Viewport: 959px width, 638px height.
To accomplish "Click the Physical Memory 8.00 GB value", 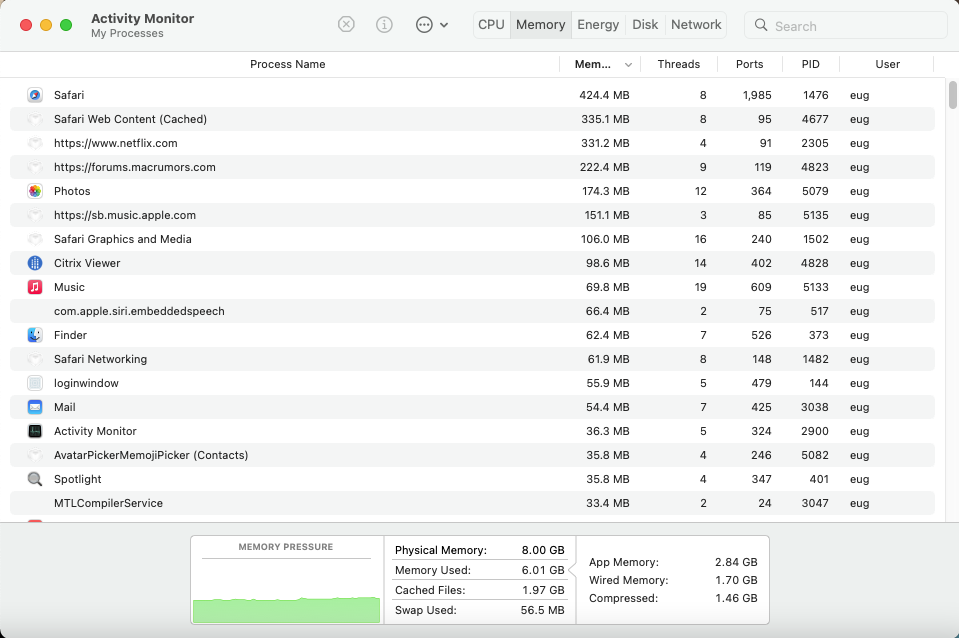I will pos(543,550).
